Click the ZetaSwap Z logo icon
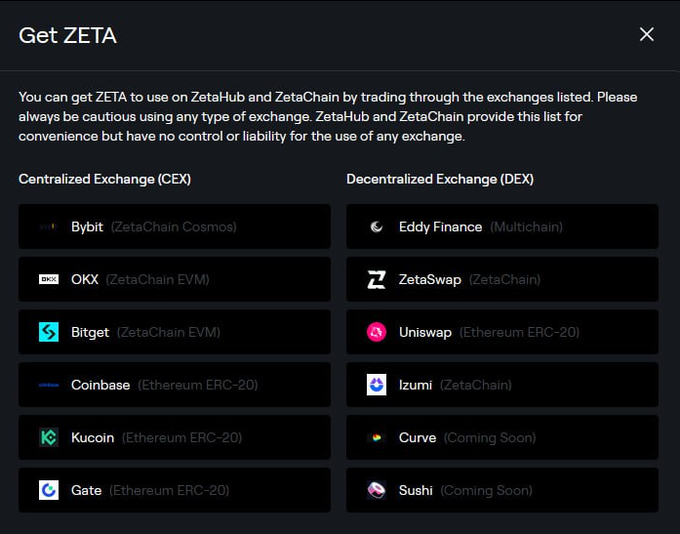 (376, 279)
